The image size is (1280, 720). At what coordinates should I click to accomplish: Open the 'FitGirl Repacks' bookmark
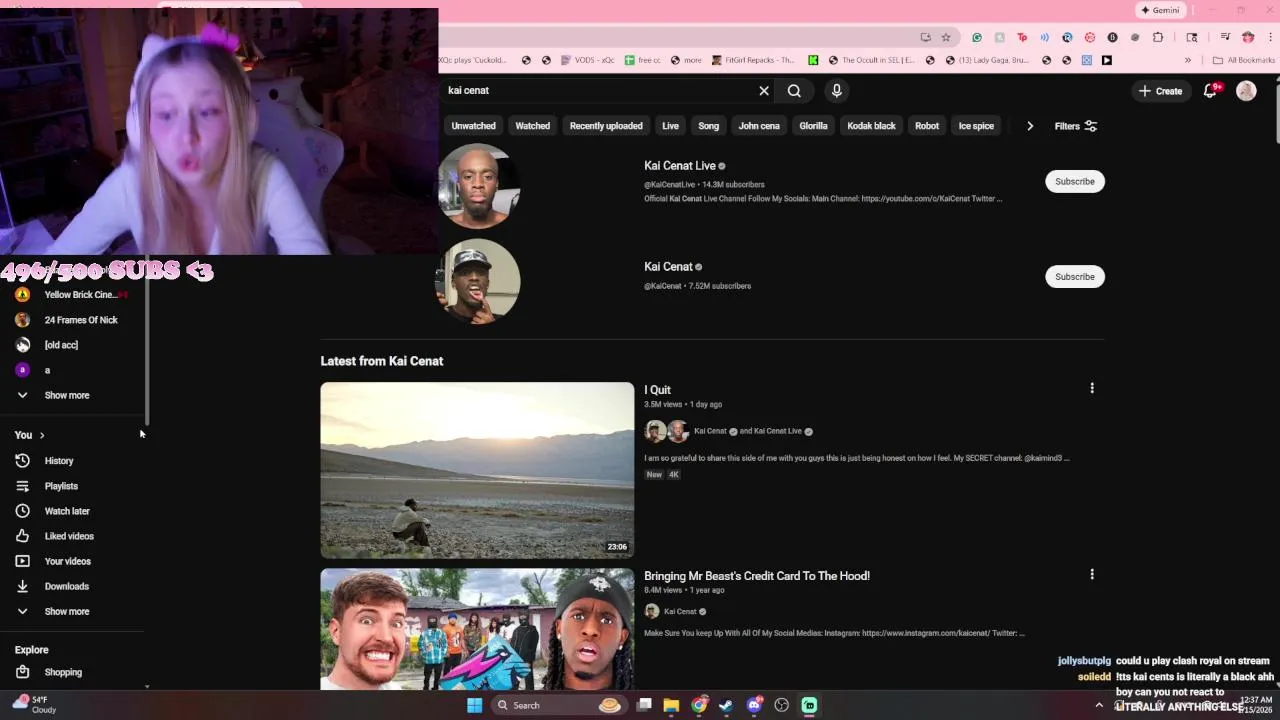pyautogui.click(x=753, y=60)
